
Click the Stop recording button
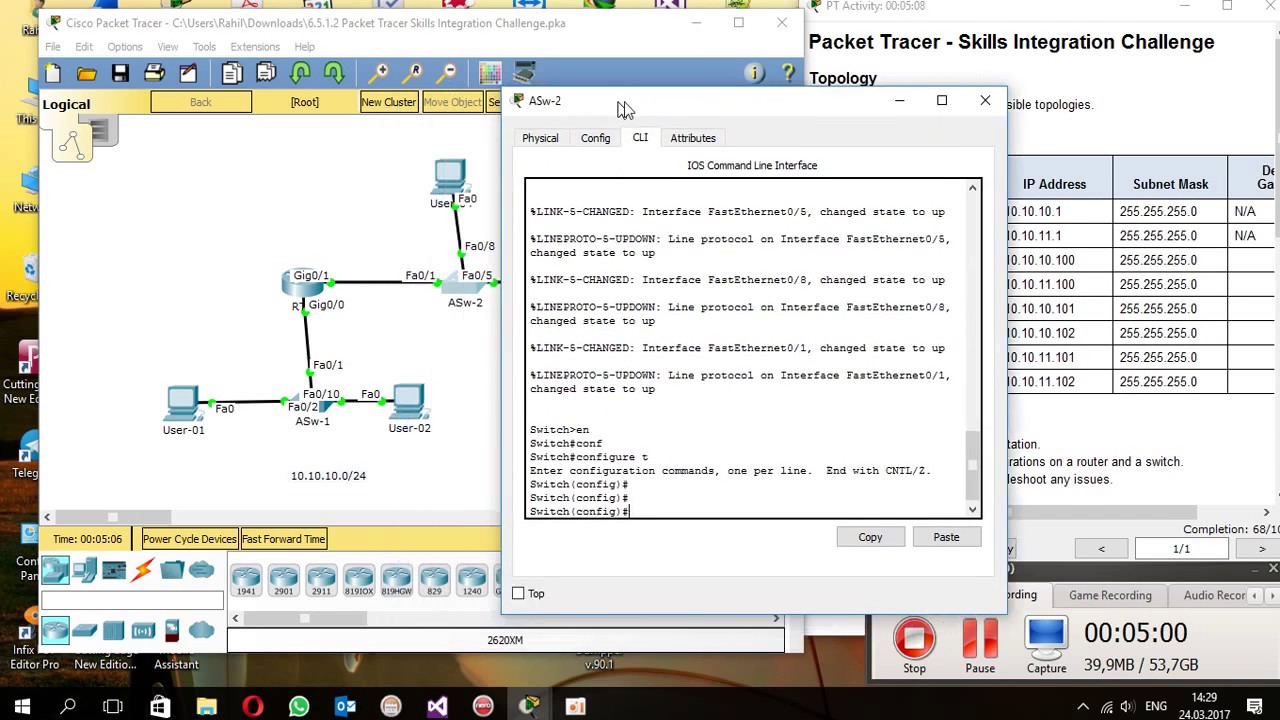914,646
